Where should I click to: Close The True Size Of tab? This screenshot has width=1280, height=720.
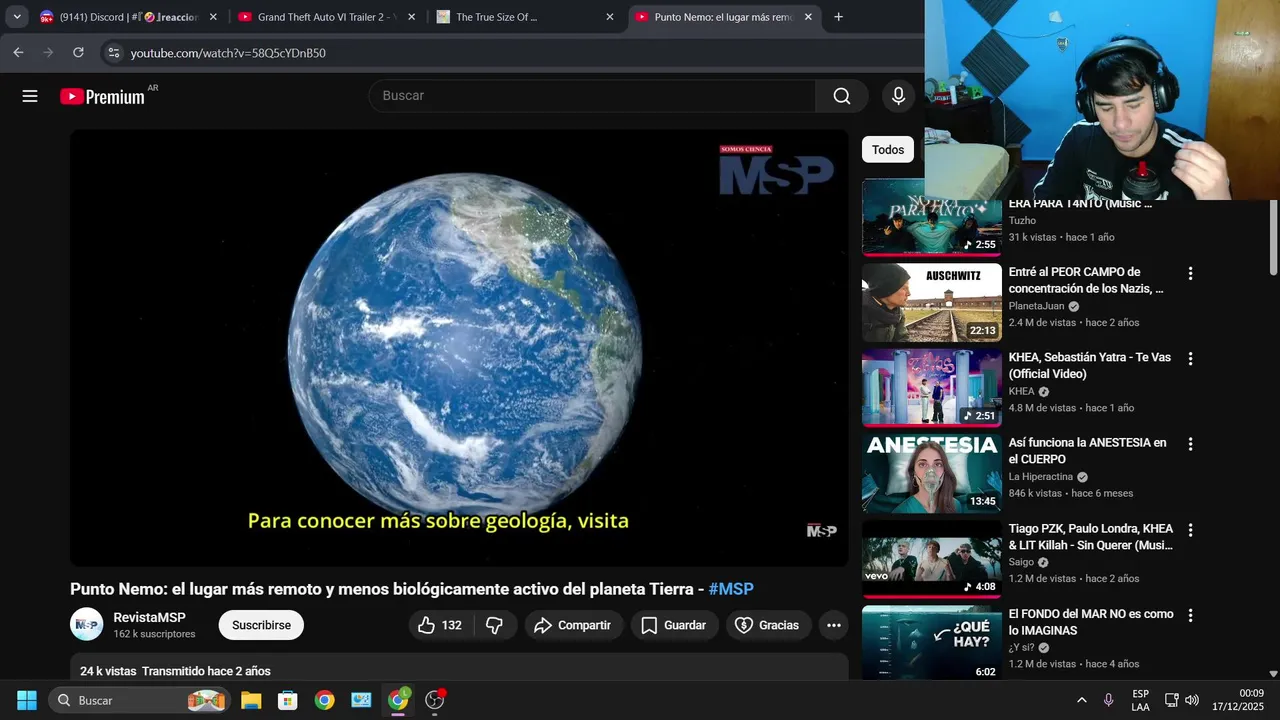610,17
